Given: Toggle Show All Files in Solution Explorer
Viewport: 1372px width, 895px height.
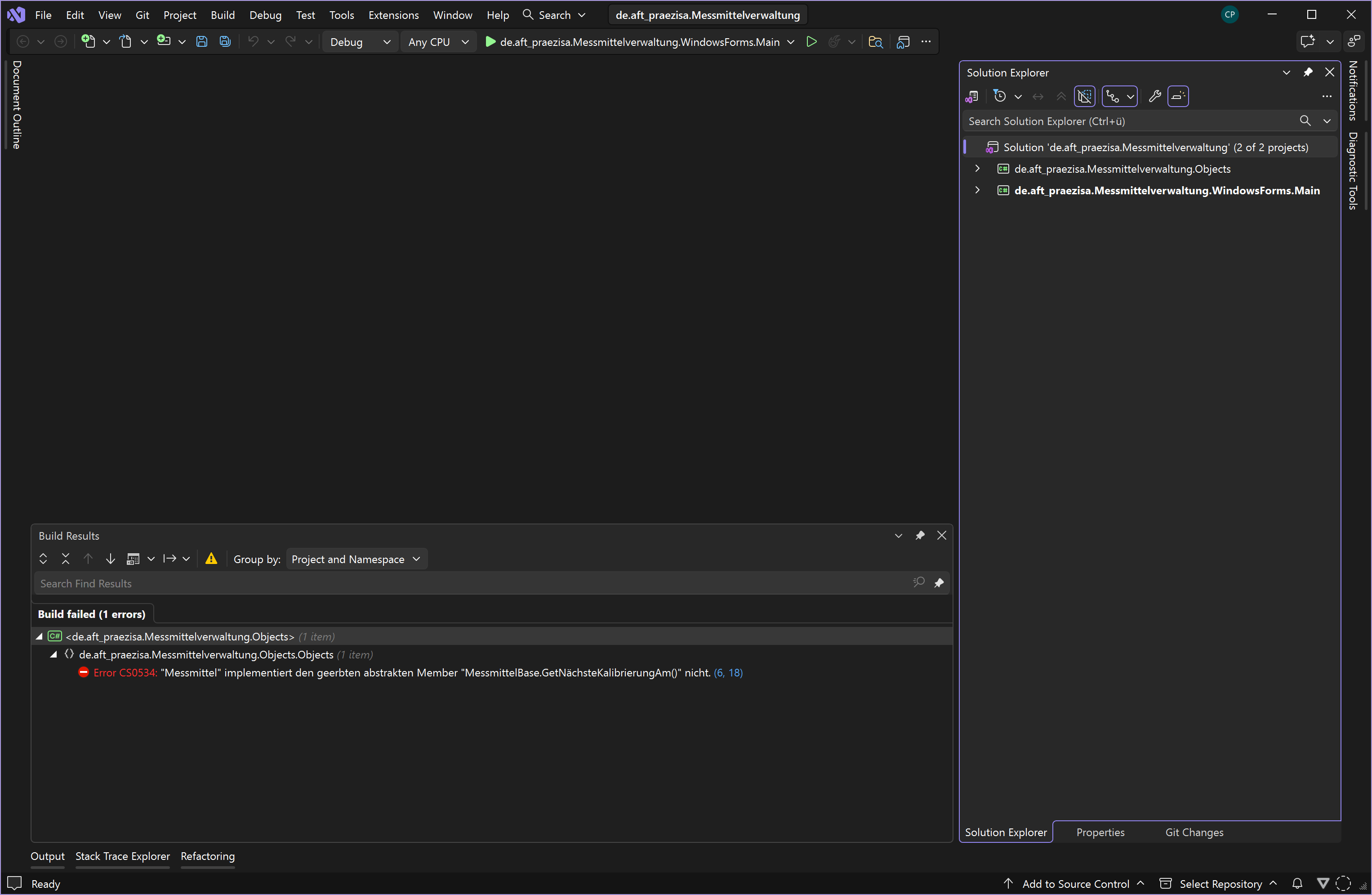Looking at the screenshot, I should [x=1084, y=96].
